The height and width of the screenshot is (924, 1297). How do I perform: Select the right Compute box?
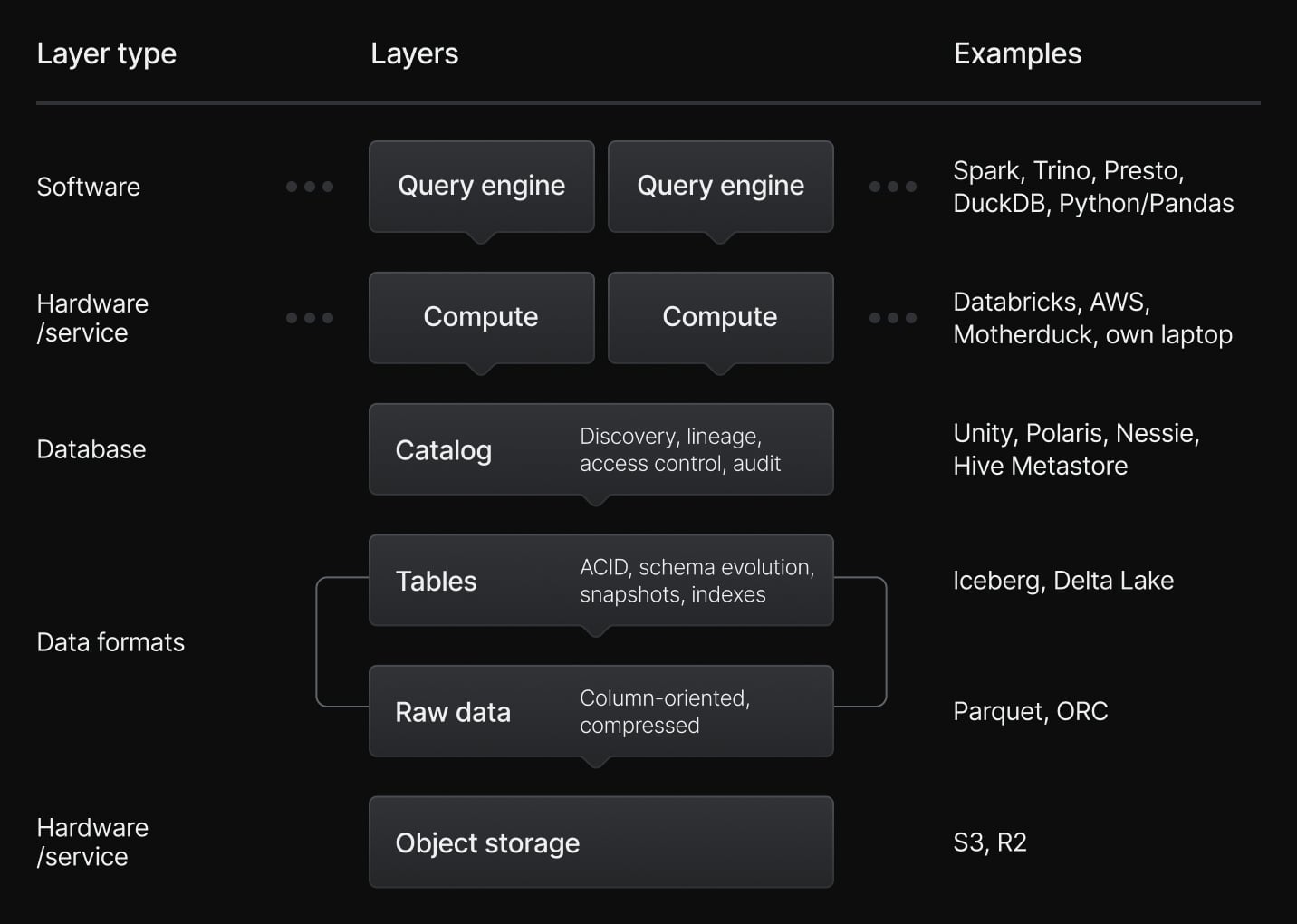pos(720,318)
